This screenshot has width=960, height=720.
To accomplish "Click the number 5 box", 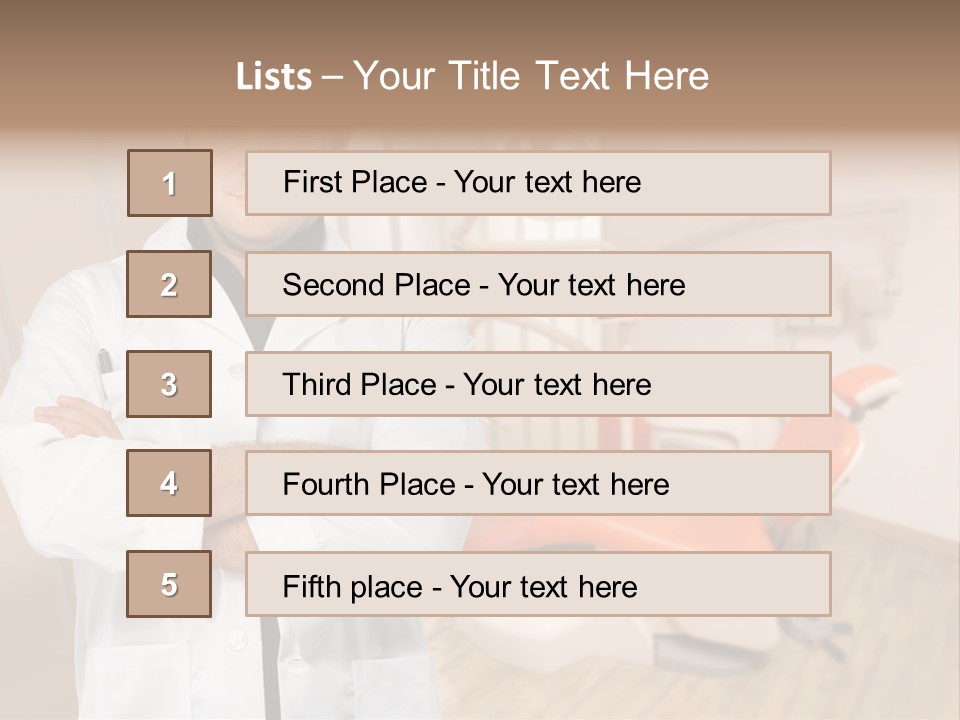I will (169, 584).
